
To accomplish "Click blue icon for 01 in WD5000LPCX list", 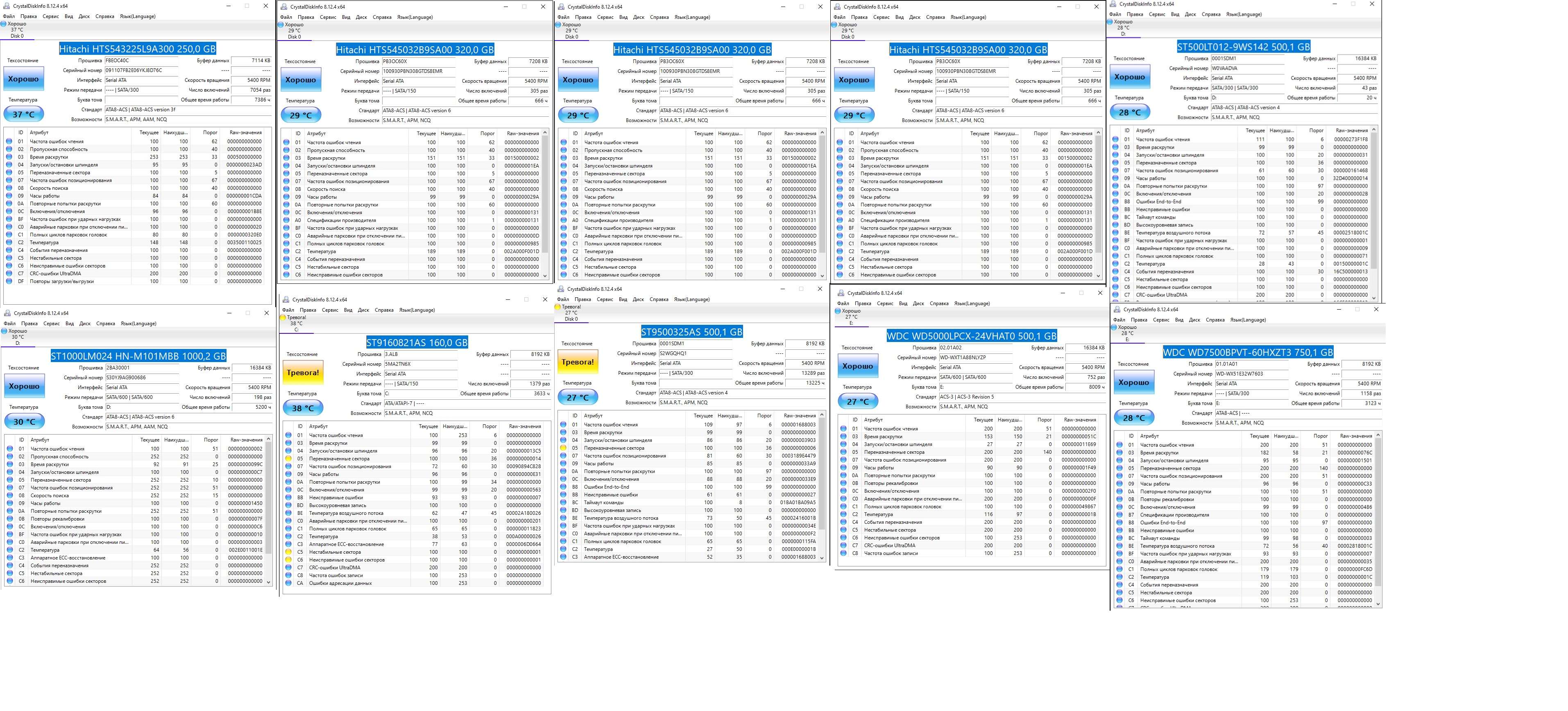I will 843,428.
